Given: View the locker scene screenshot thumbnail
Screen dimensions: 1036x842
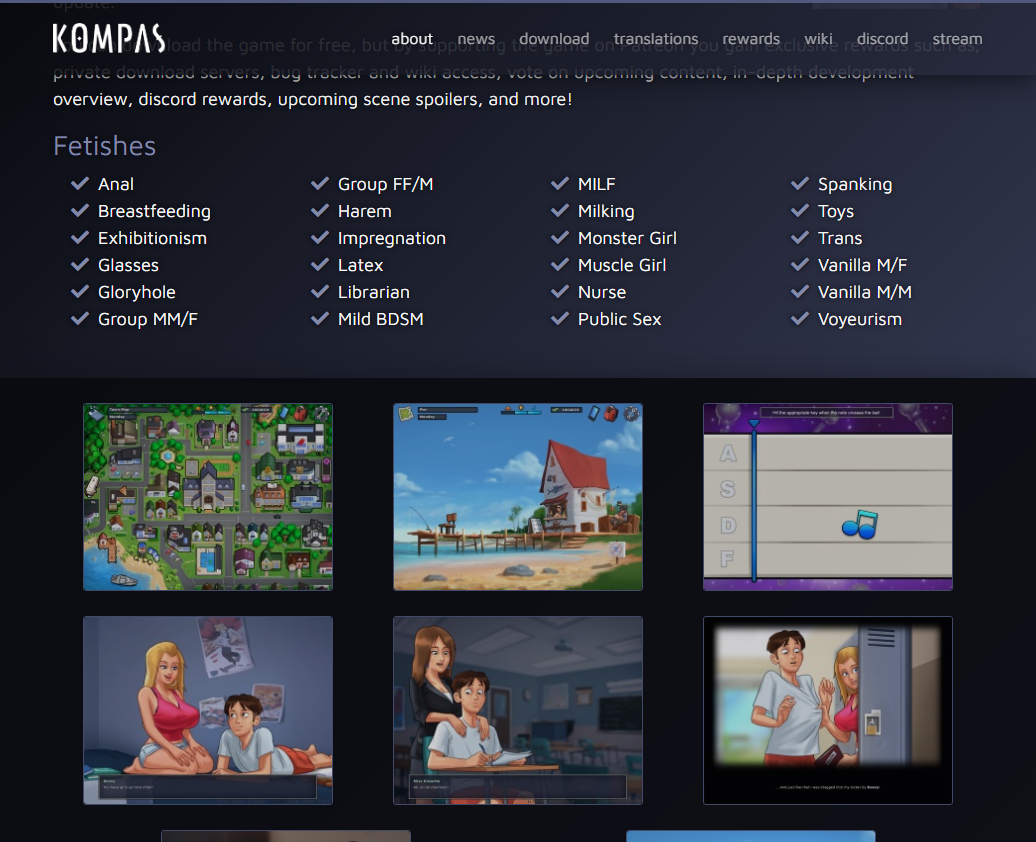Looking at the screenshot, I should point(828,710).
